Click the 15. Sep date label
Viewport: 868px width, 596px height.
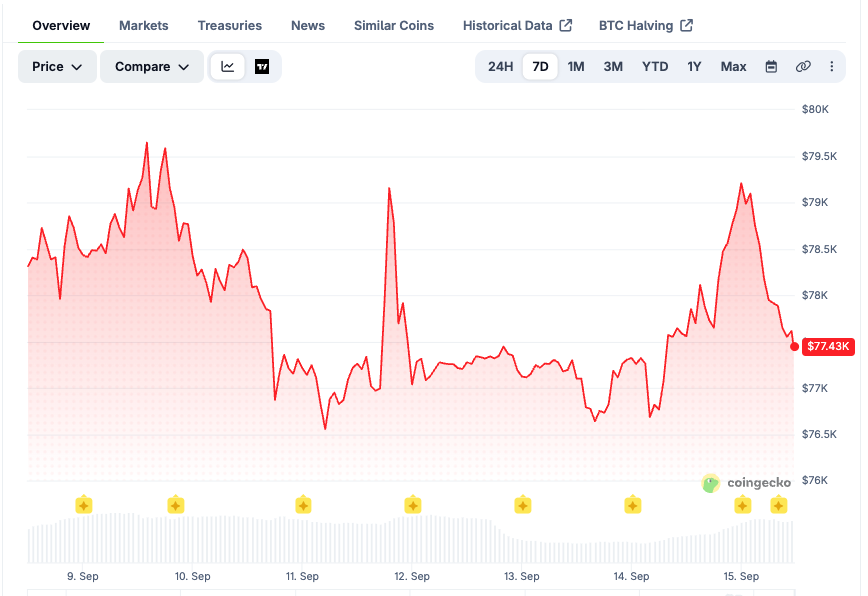pos(741,576)
